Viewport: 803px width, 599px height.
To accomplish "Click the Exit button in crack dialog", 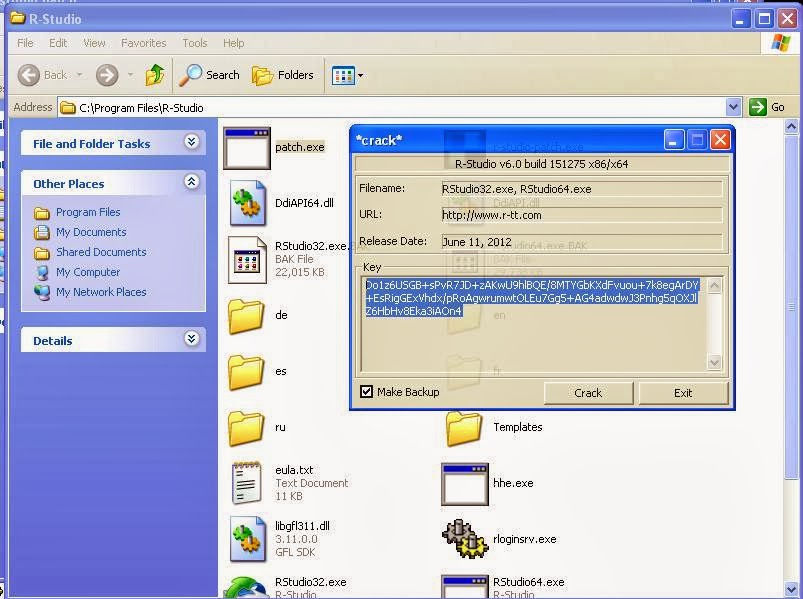I will 683,393.
